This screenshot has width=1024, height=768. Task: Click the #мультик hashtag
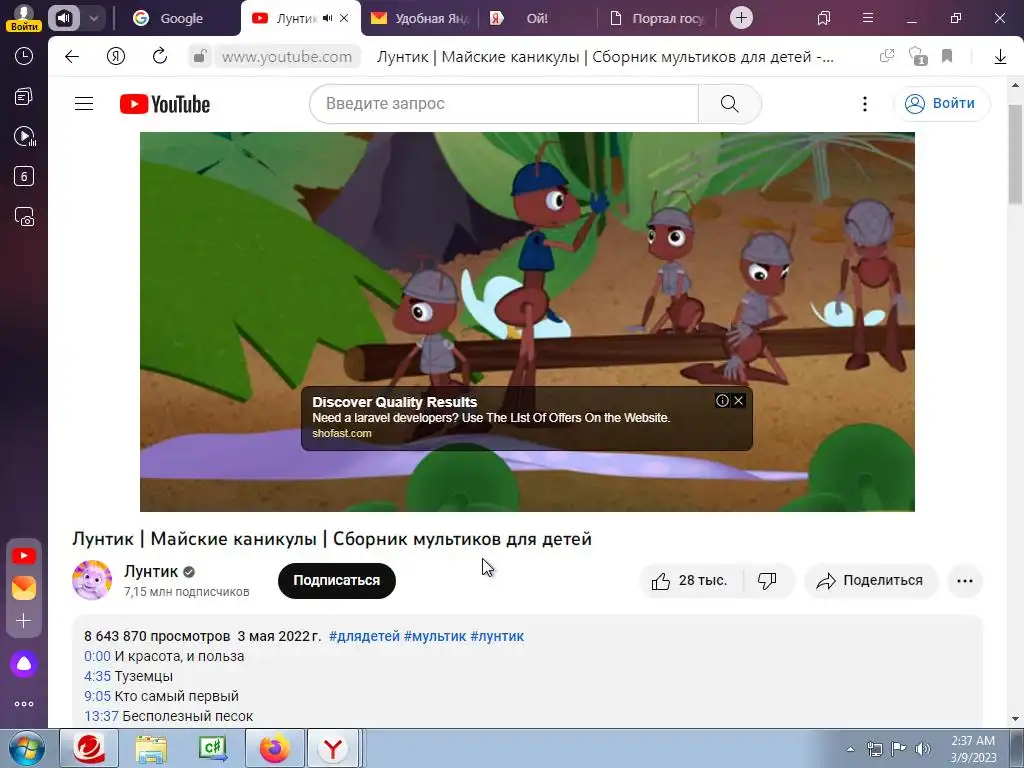(435, 636)
